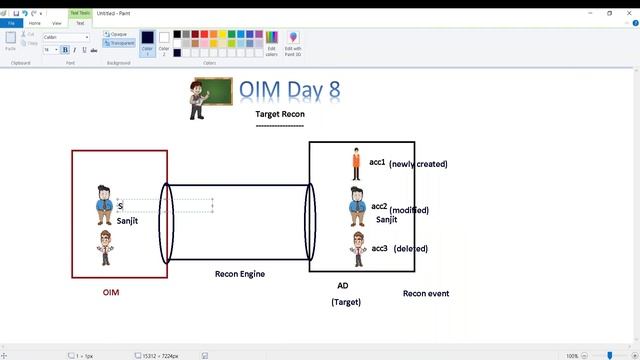Viewport: 640px width, 360px height.
Task: Toggle Strikethrough formatting
Action: pyautogui.click(x=94, y=50)
